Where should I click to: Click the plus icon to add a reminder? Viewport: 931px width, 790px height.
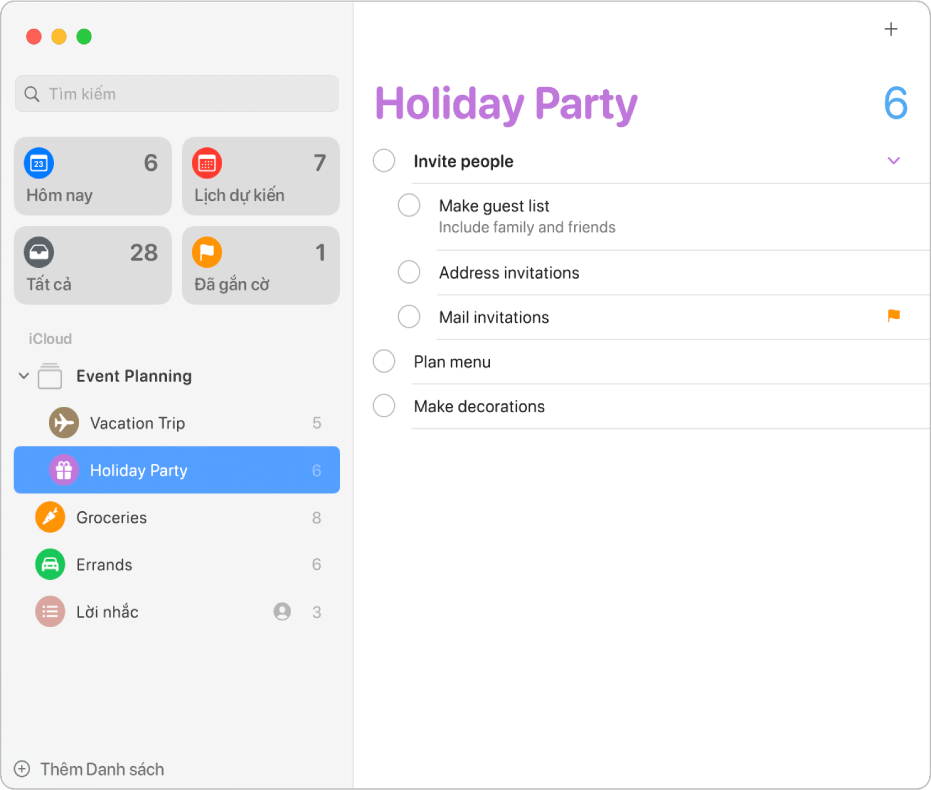tap(891, 30)
